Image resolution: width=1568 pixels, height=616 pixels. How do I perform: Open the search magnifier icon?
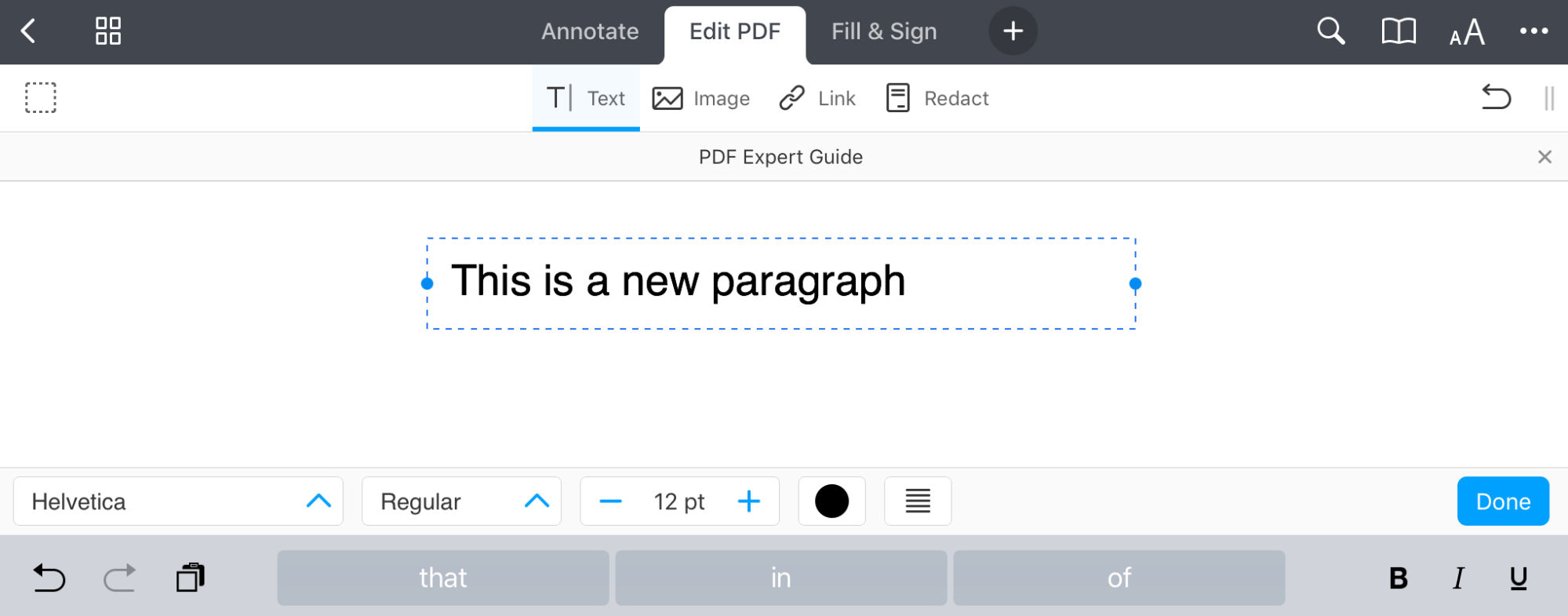click(x=1330, y=31)
